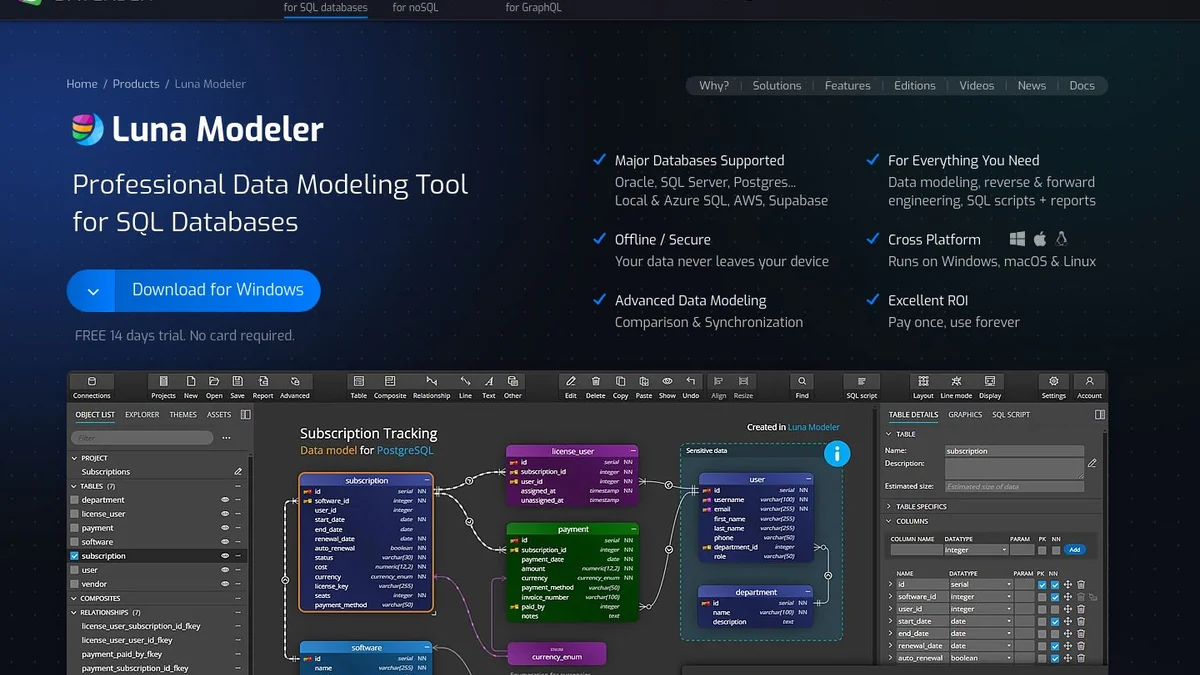Check the vendor table checkbox
The width and height of the screenshot is (1200, 675).
point(74,584)
